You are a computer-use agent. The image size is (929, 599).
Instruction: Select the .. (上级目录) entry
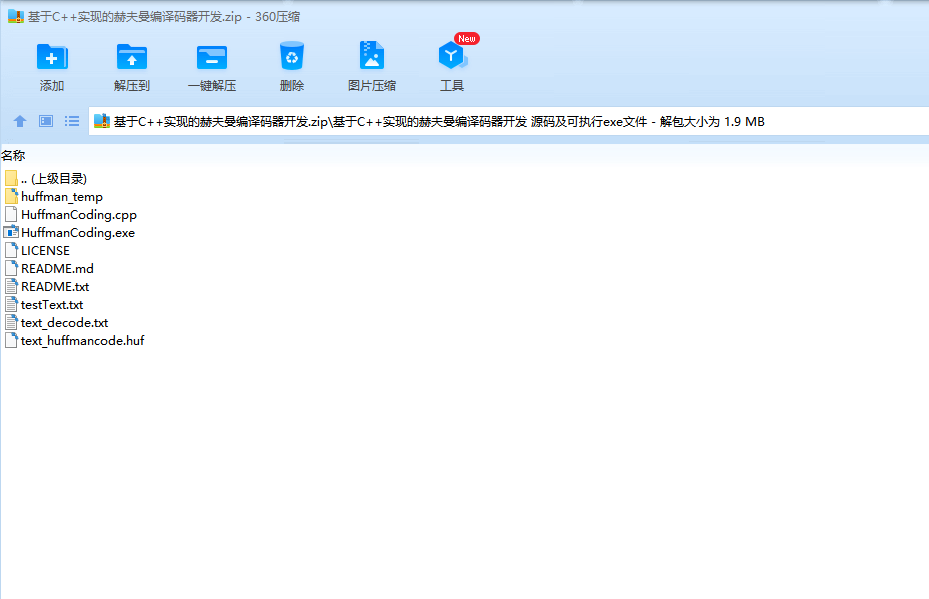[54, 178]
